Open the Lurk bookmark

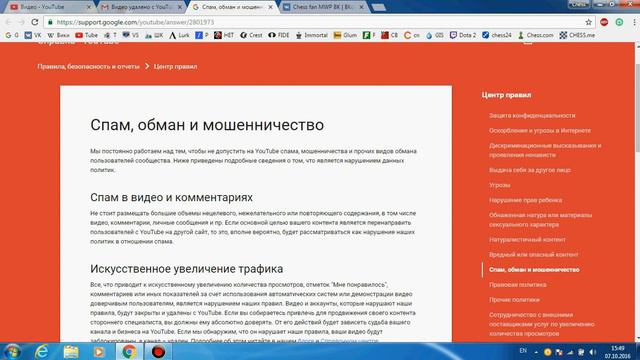pyautogui.click(x=179, y=35)
